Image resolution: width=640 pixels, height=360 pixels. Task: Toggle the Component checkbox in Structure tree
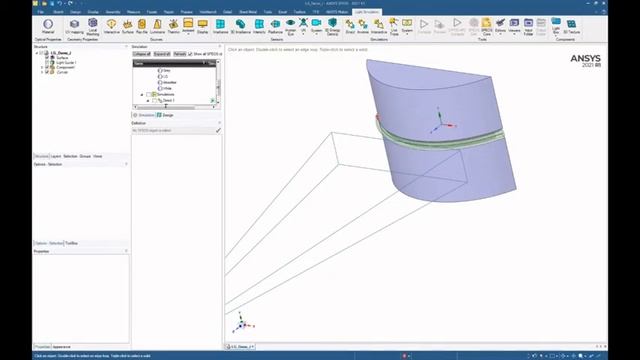47,67
